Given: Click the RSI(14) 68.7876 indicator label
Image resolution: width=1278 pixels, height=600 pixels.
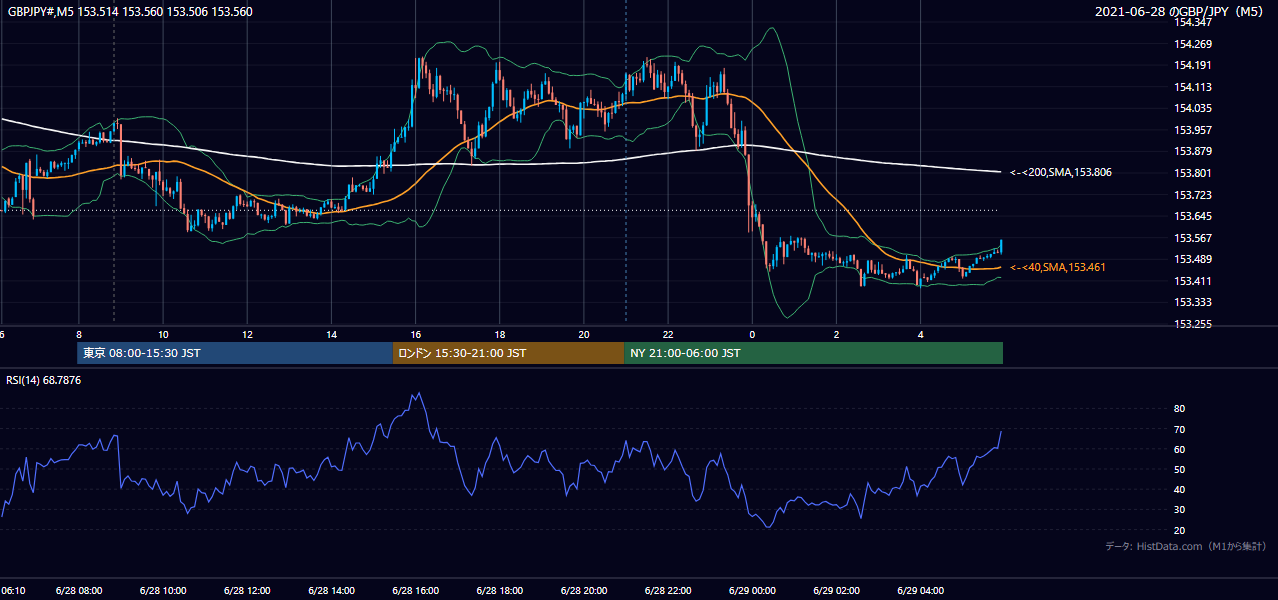Looking at the screenshot, I should [44, 380].
